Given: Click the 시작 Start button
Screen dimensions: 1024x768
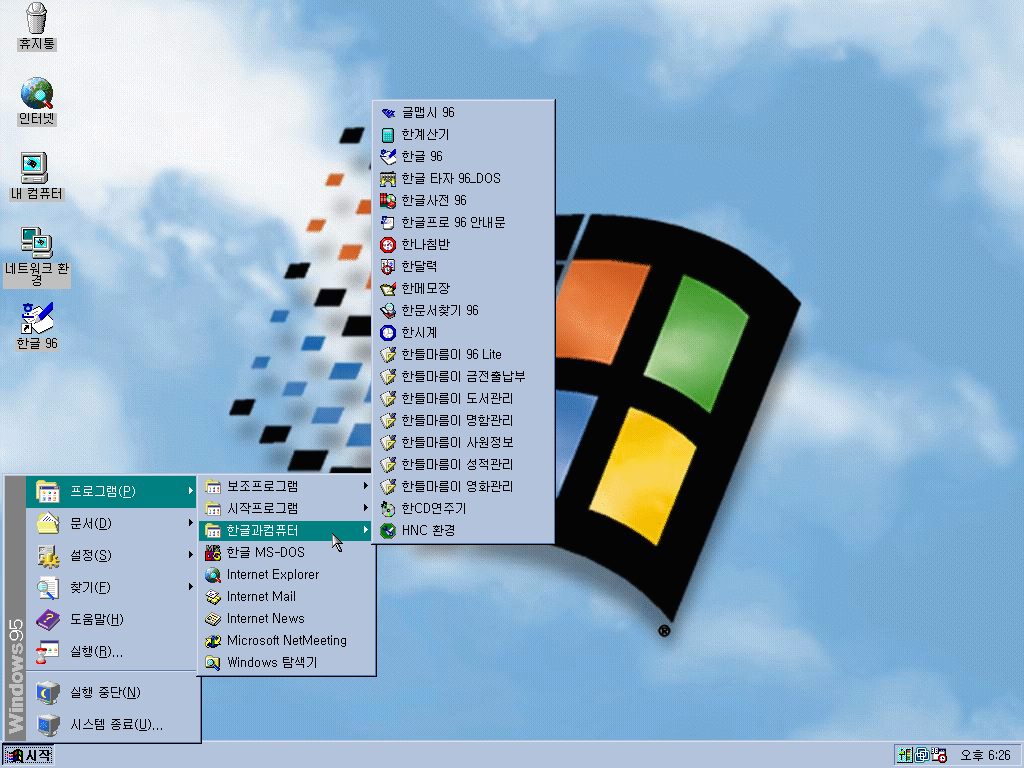Looking at the screenshot, I should (x=27, y=755).
